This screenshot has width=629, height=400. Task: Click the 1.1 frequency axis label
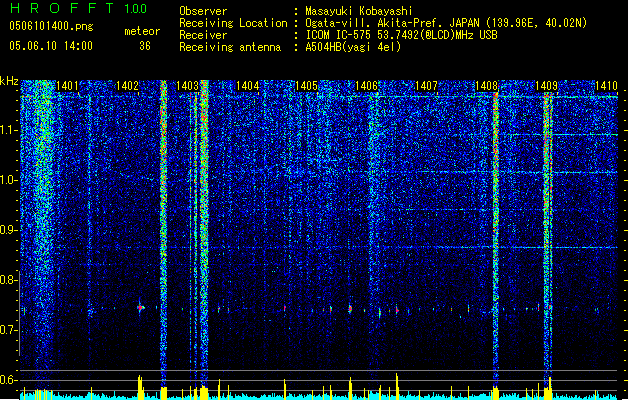[8, 130]
